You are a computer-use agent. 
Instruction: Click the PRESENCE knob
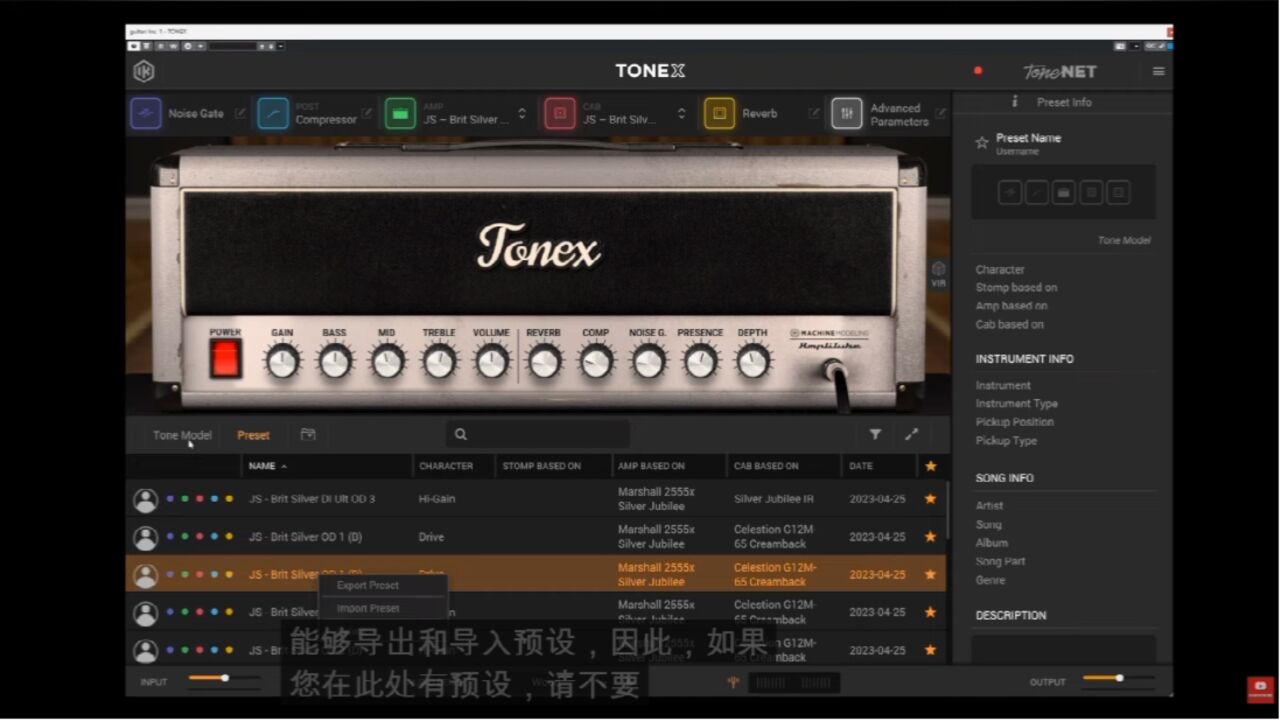point(700,360)
